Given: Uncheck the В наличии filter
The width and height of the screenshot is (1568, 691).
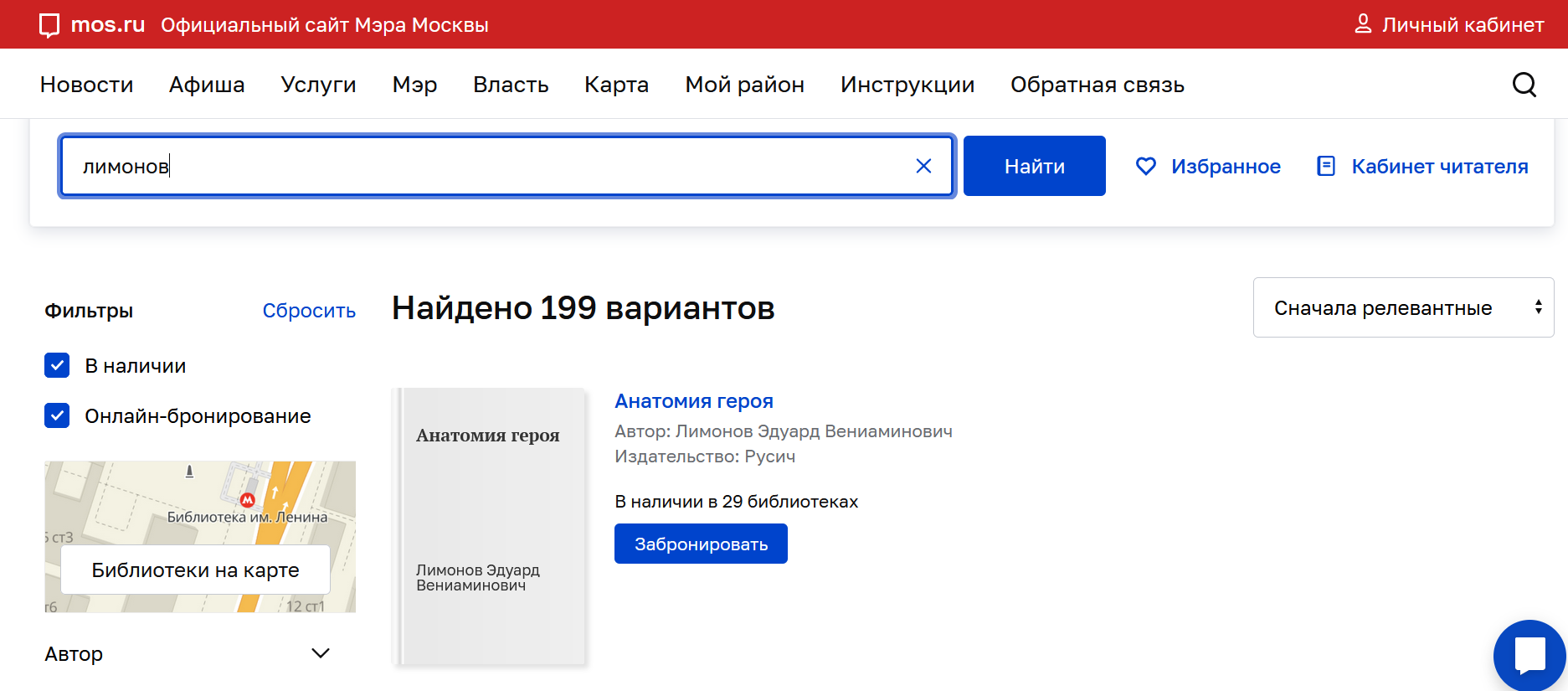Looking at the screenshot, I should point(57,365).
